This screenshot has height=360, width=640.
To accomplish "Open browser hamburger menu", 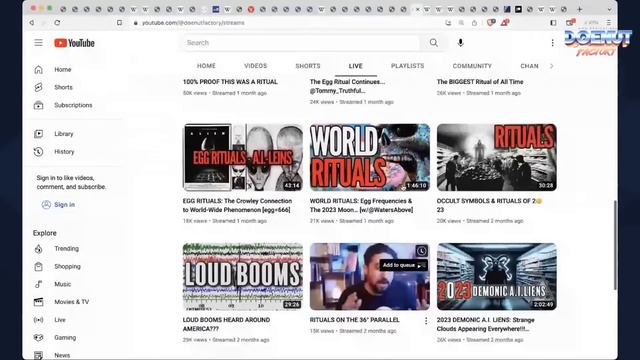I will (609, 23).
